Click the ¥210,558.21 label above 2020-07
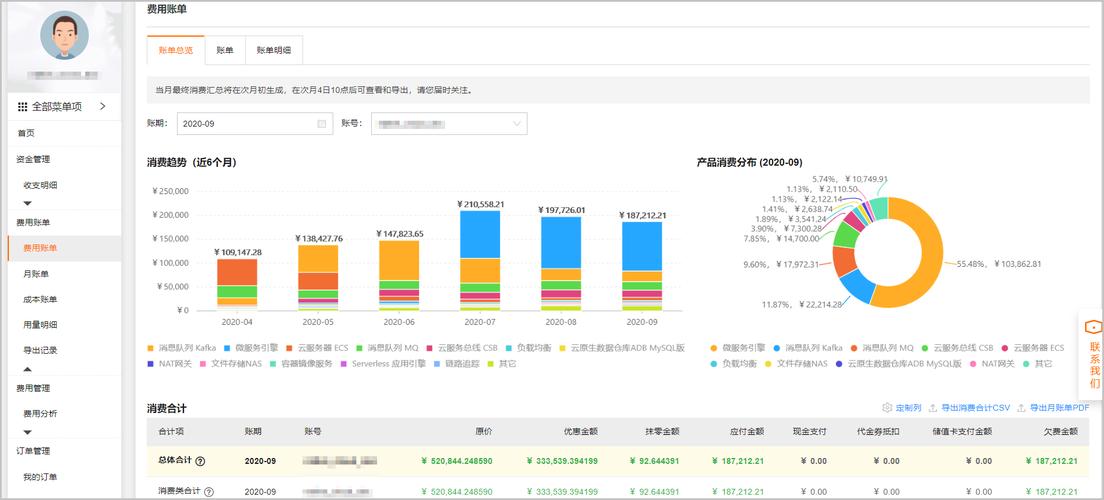Image resolution: width=1104 pixels, height=500 pixels. click(x=480, y=204)
